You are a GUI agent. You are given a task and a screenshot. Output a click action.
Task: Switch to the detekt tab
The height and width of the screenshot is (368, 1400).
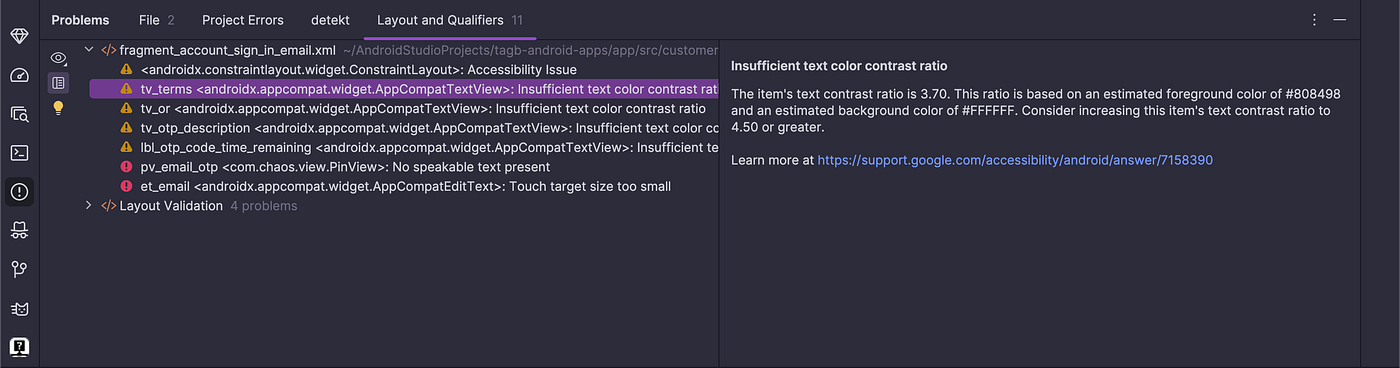330,20
